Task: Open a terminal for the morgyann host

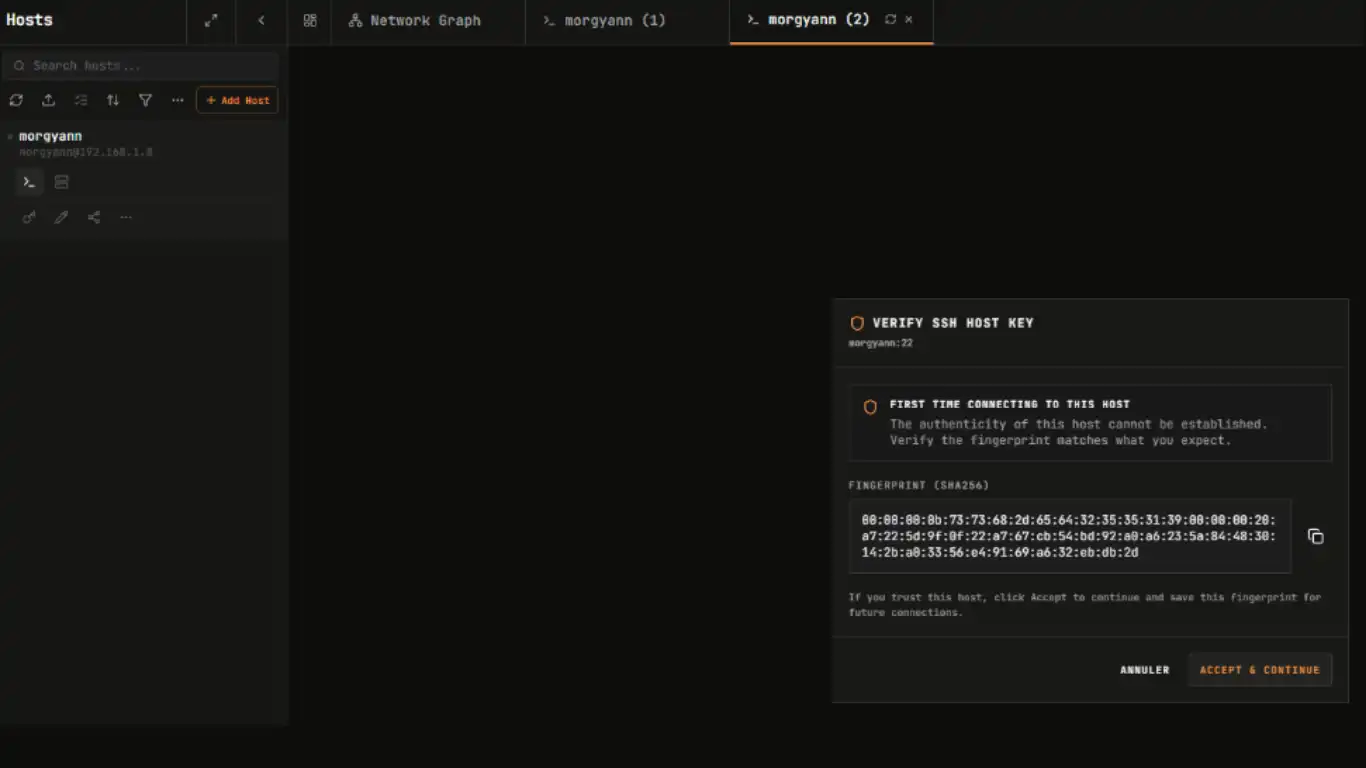Action: [29, 182]
